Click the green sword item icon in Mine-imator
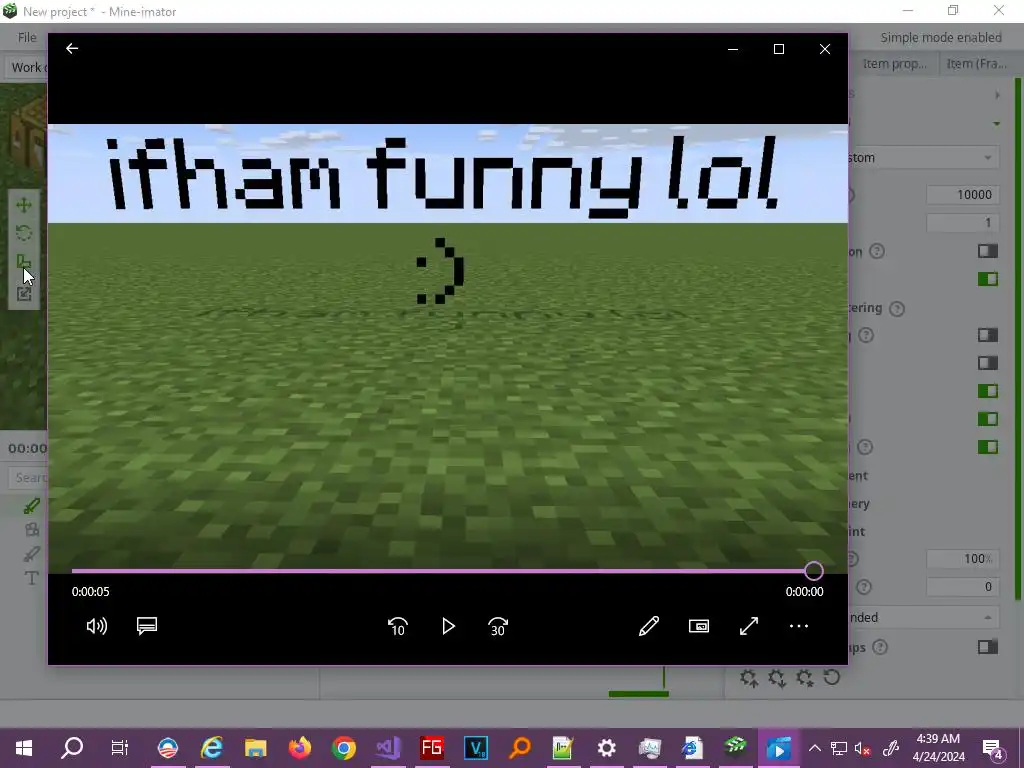Viewport: 1024px width, 768px height. tap(31, 505)
